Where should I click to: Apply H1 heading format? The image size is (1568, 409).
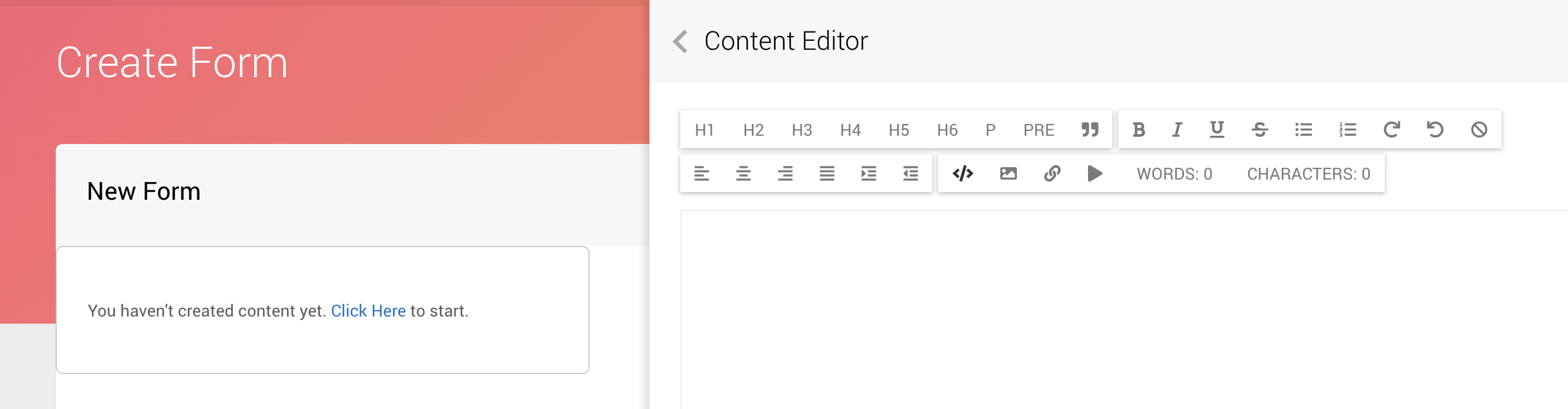pos(704,130)
